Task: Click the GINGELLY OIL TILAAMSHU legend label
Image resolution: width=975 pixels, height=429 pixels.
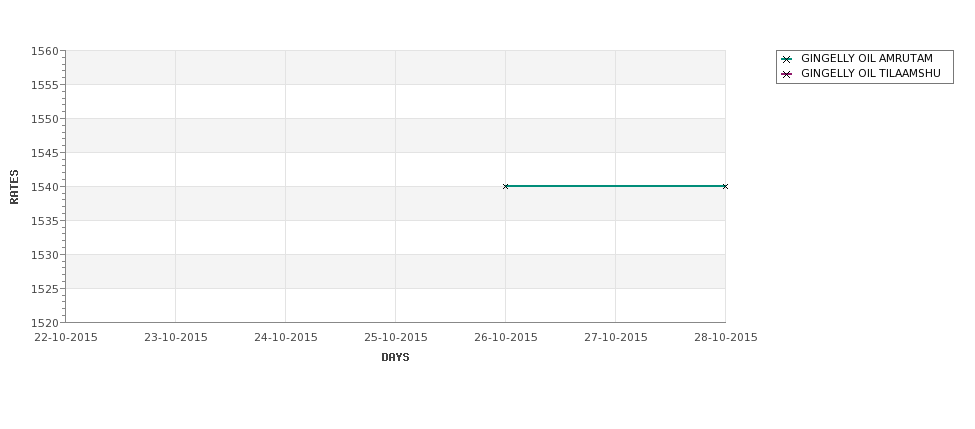Action: [871, 73]
